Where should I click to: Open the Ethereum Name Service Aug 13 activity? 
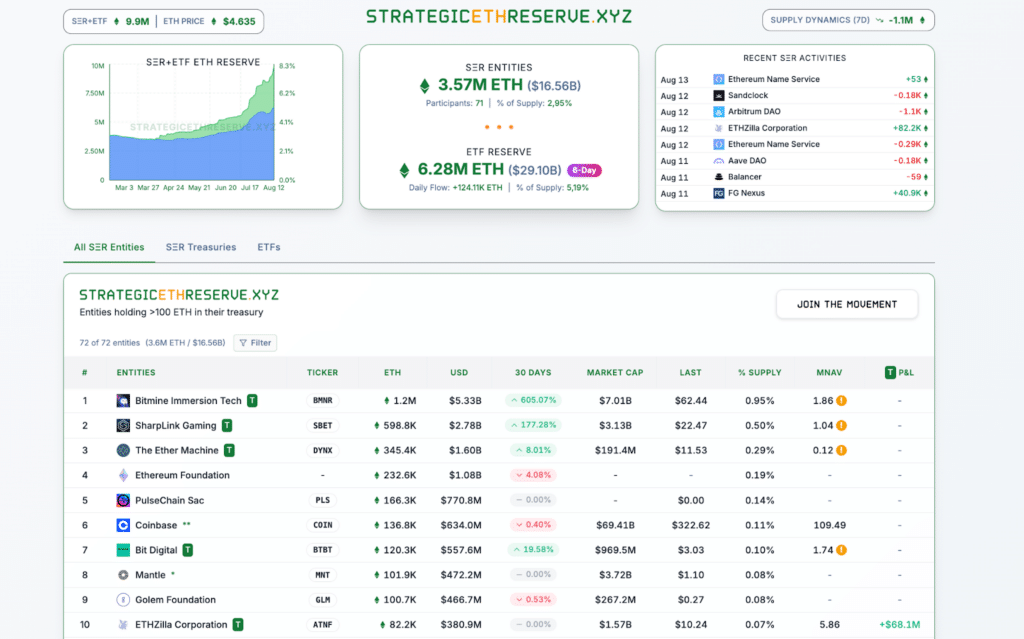tap(795, 79)
